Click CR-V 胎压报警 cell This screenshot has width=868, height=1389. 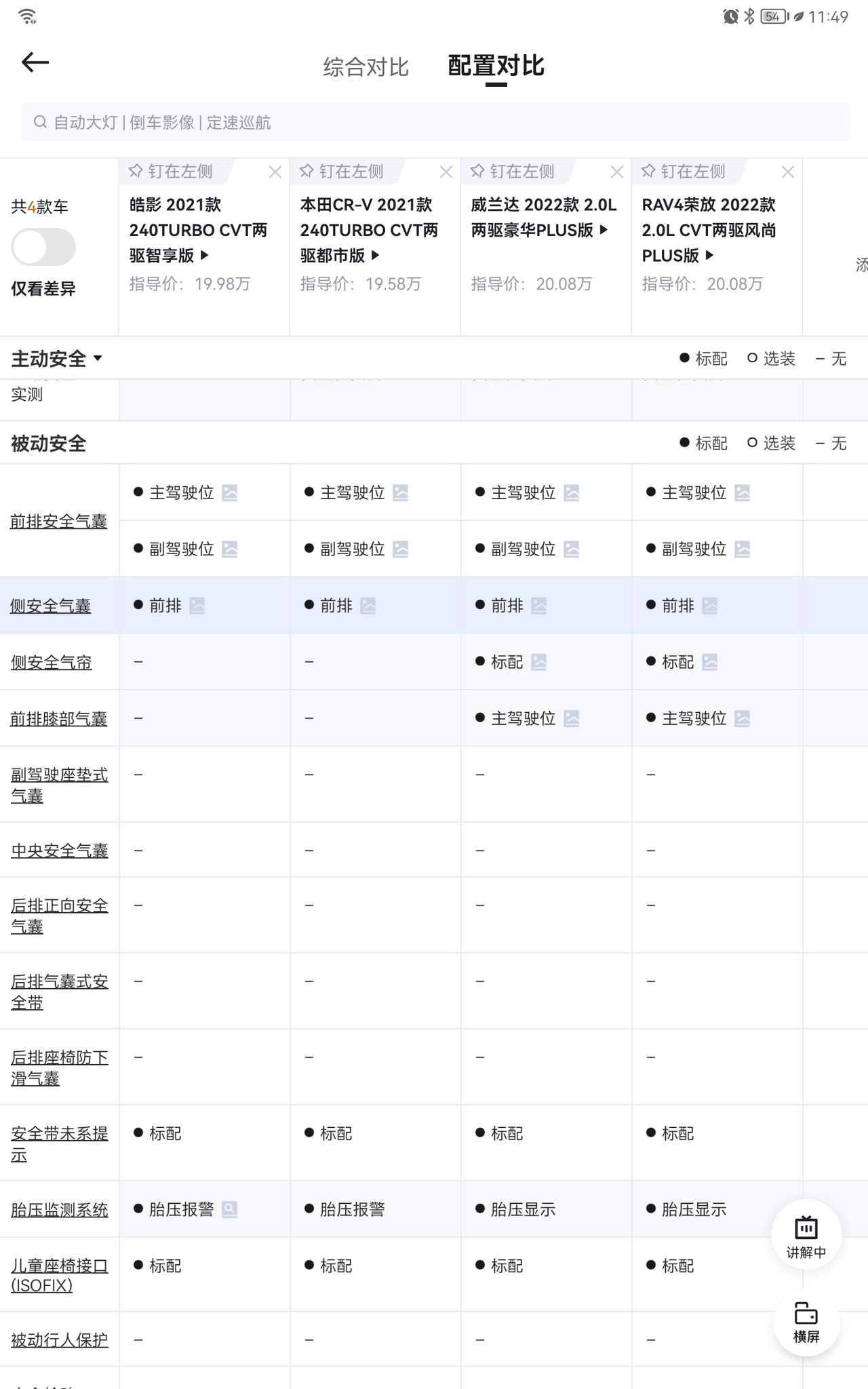(375, 1209)
